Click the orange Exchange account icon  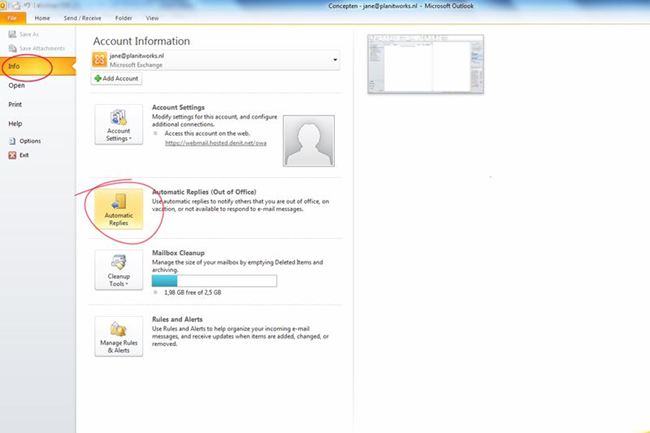click(x=99, y=60)
